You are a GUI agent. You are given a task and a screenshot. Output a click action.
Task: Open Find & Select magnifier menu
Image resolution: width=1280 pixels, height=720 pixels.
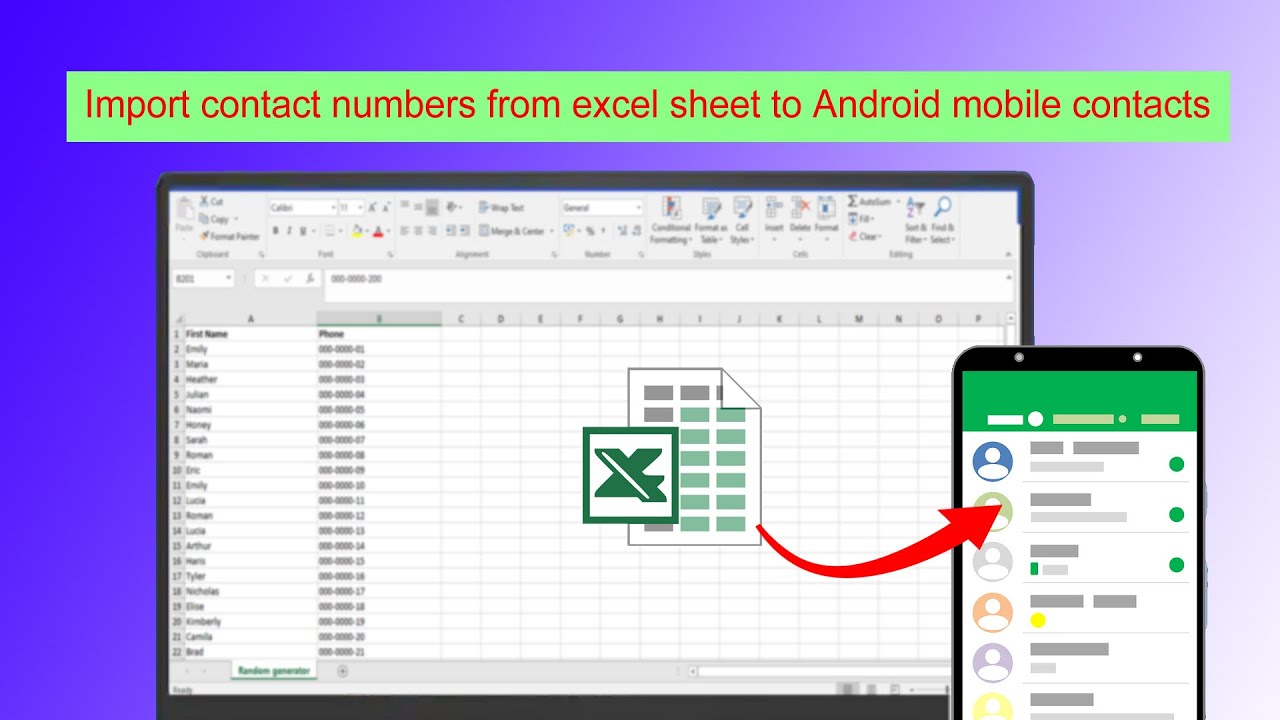942,220
